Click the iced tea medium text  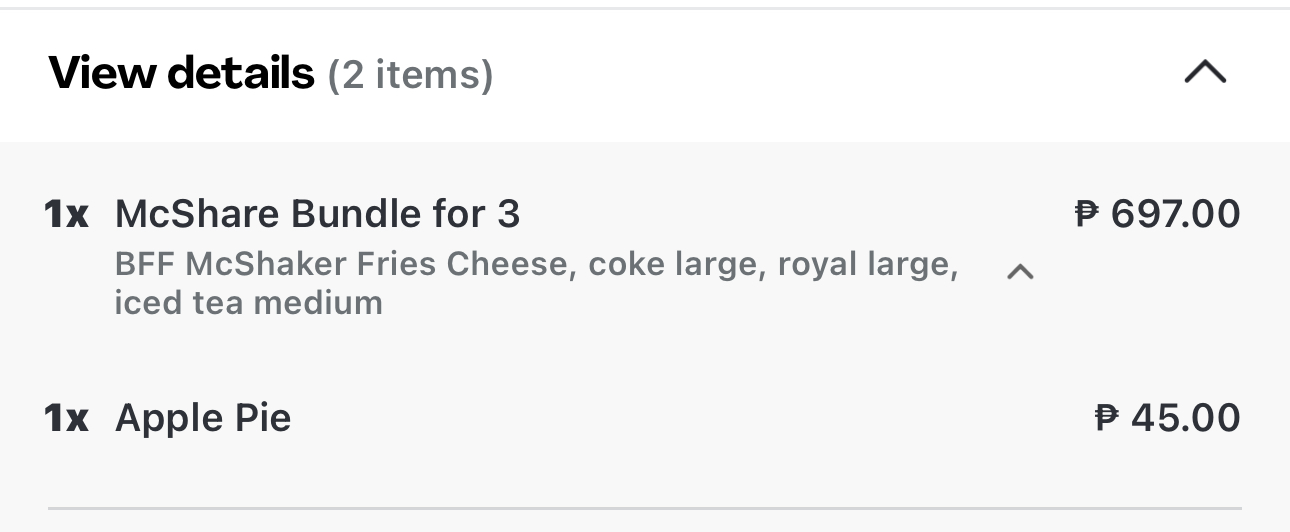tap(248, 302)
